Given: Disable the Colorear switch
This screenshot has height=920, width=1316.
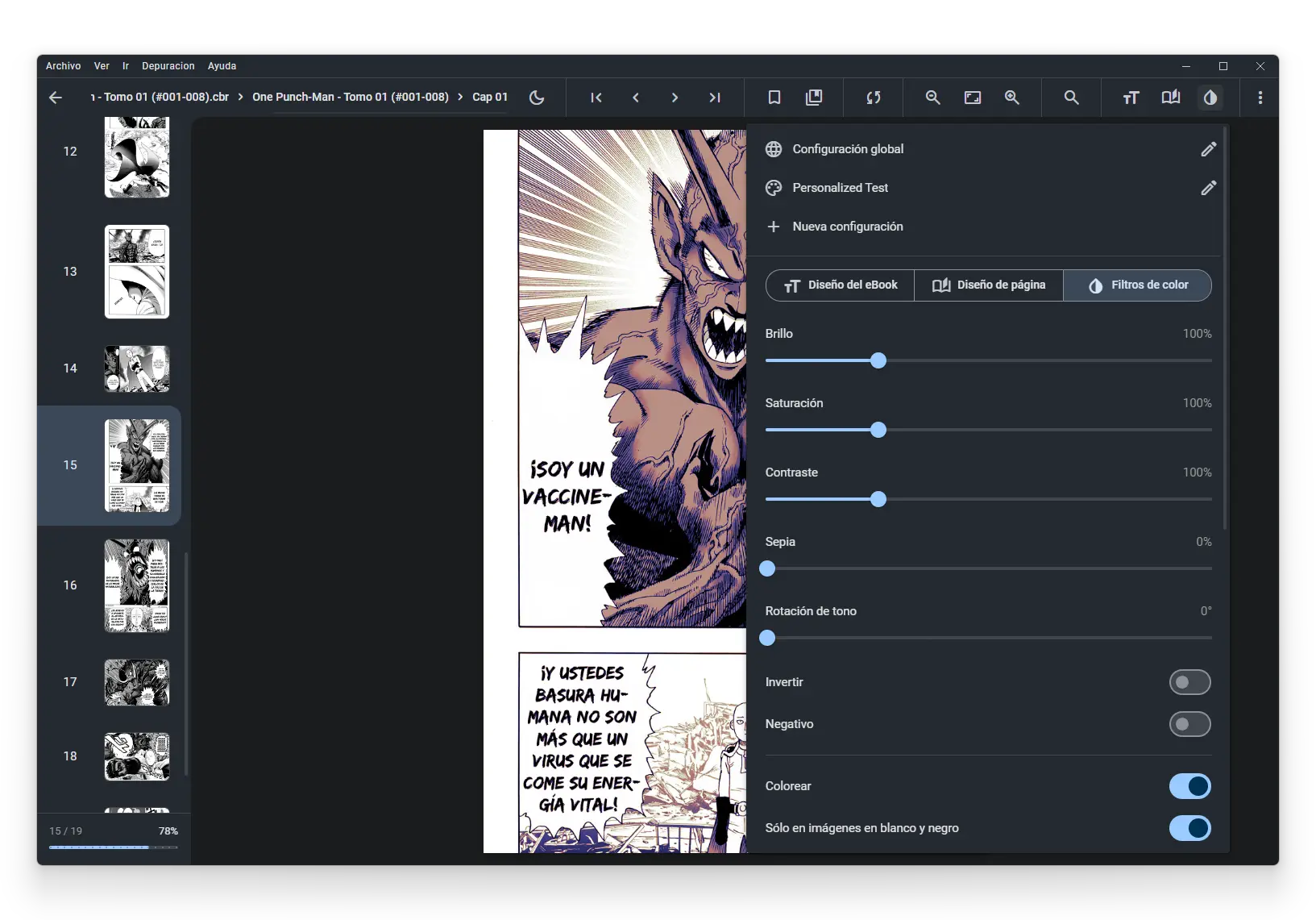Looking at the screenshot, I should pyautogui.click(x=1190, y=786).
